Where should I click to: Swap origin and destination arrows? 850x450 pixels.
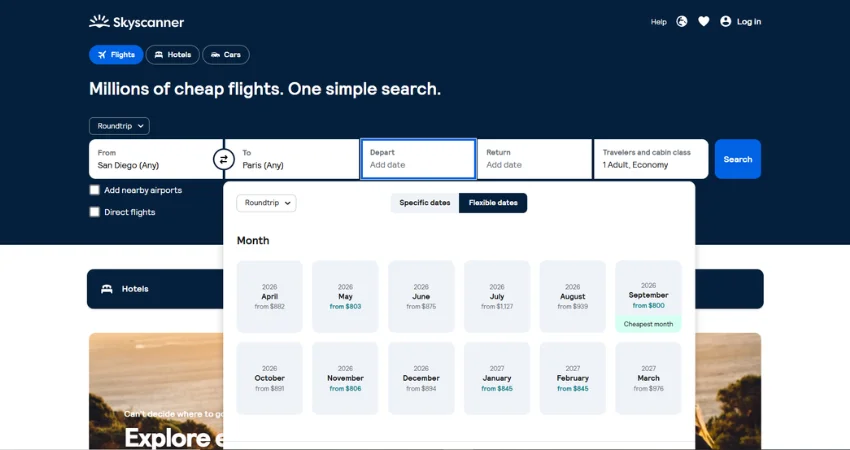[223, 159]
